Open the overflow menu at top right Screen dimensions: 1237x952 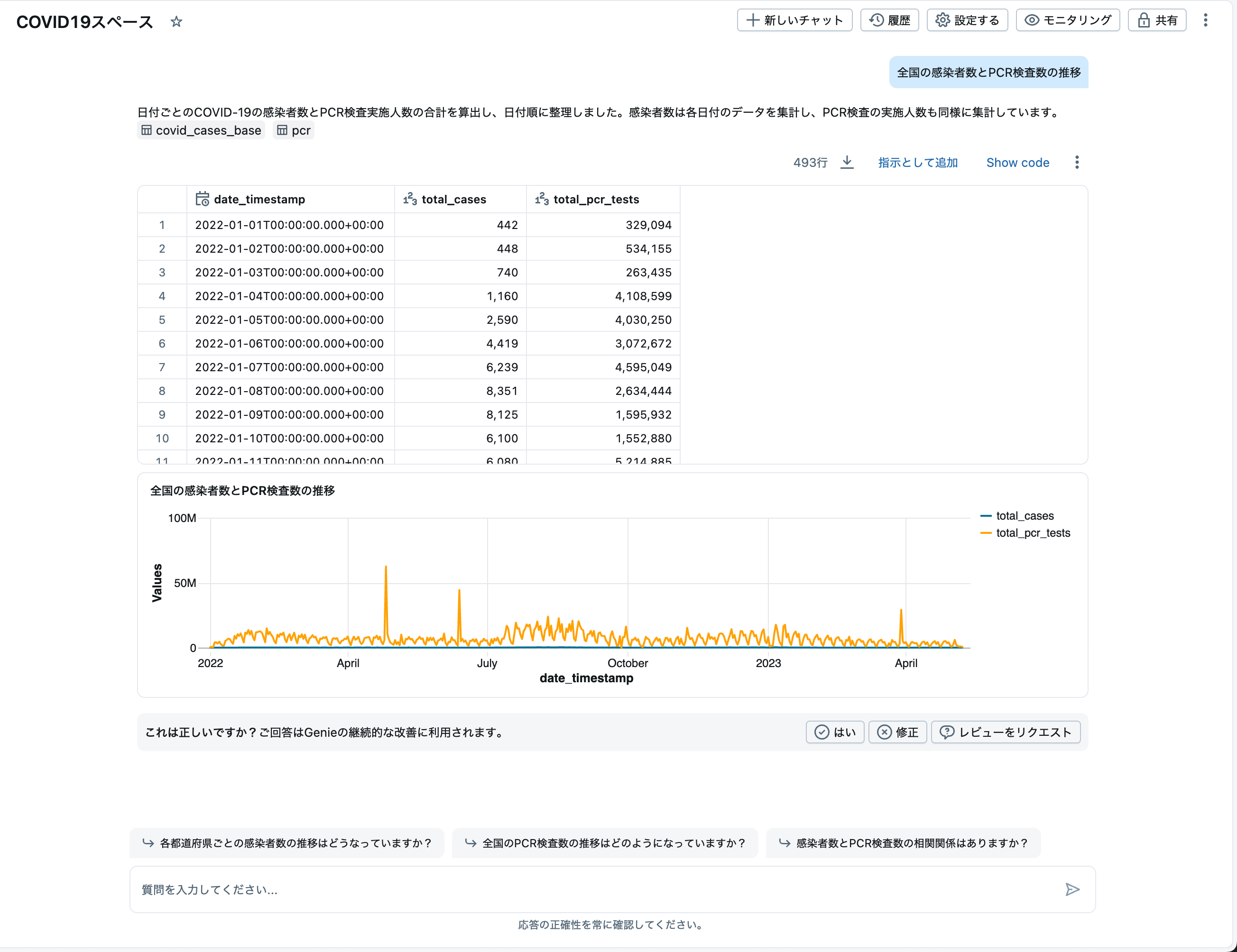1207,20
